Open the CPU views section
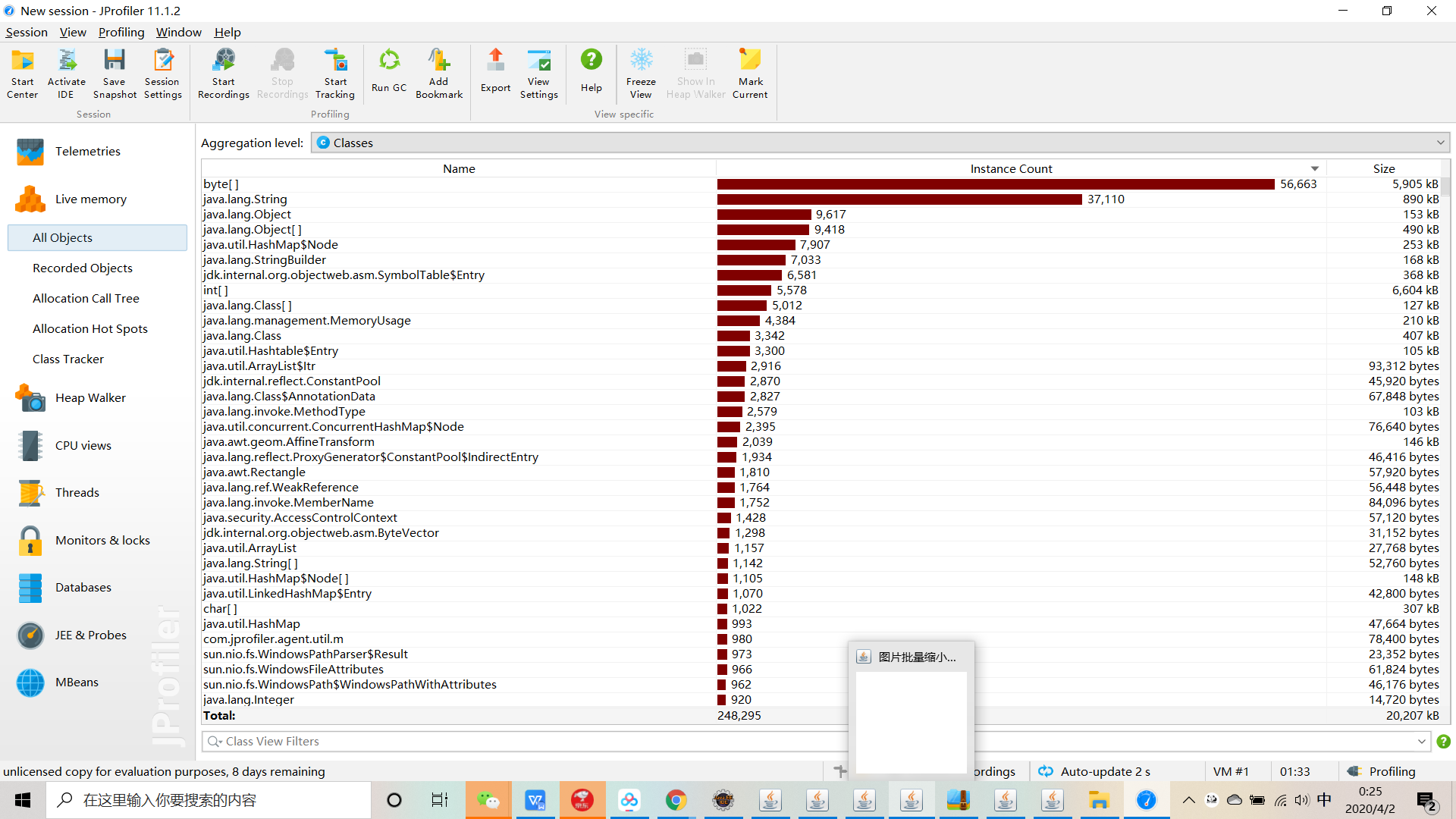The height and width of the screenshot is (819, 1456). pyautogui.click(x=83, y=446)
